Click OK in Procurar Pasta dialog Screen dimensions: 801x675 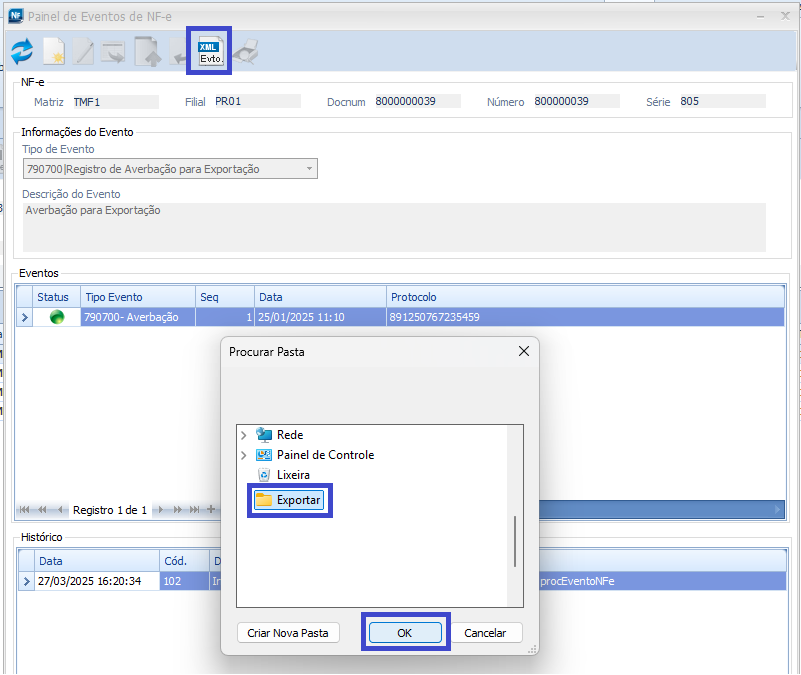[x=405, y=633]
